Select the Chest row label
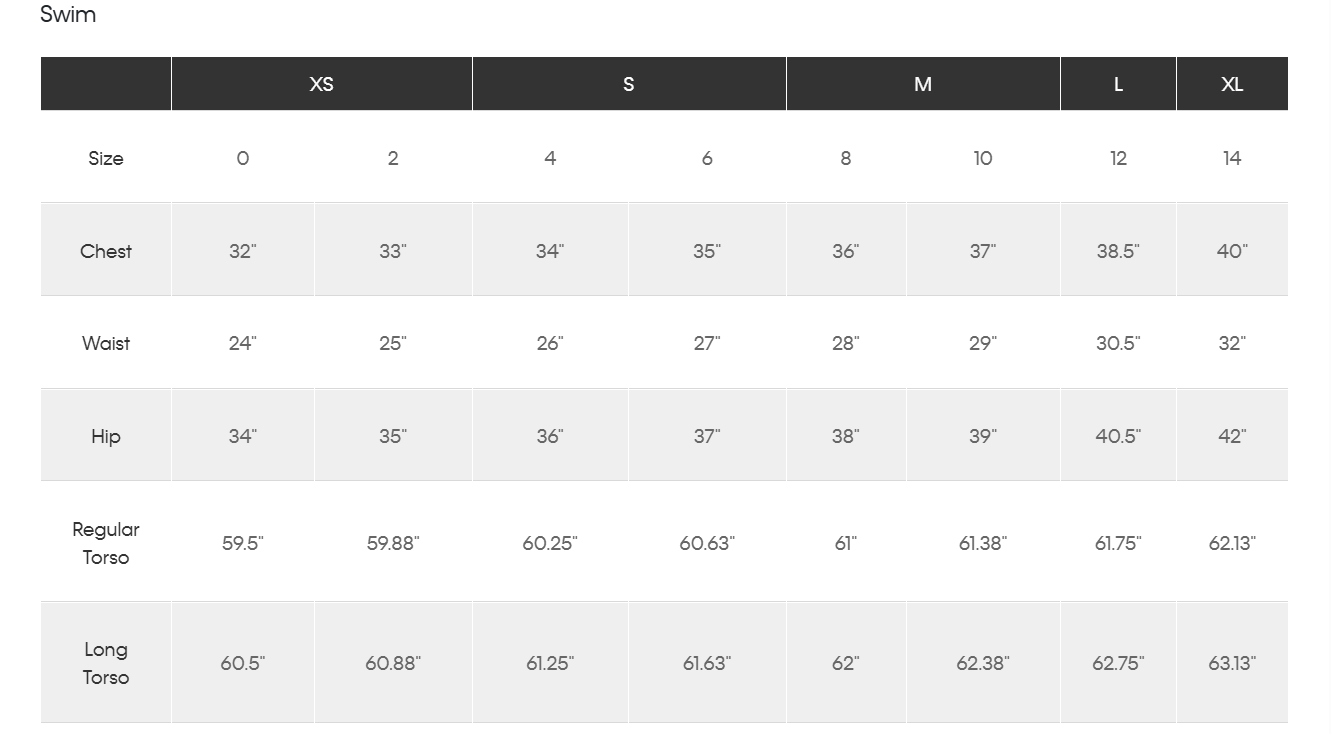The height and width of the screenshot is (734, 1331). point(106,251)
